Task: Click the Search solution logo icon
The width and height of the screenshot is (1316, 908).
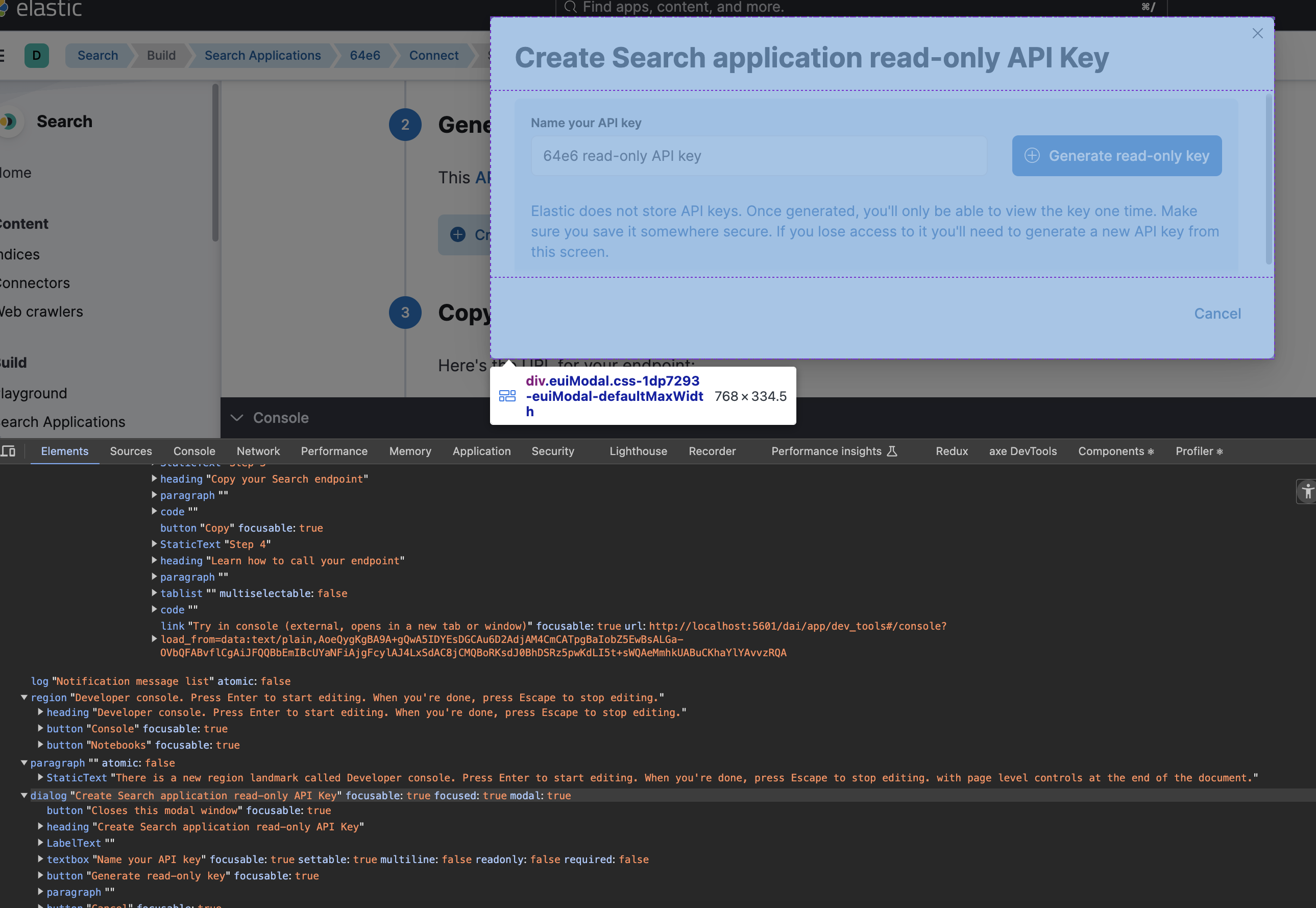Action: (x=9, y=121)
